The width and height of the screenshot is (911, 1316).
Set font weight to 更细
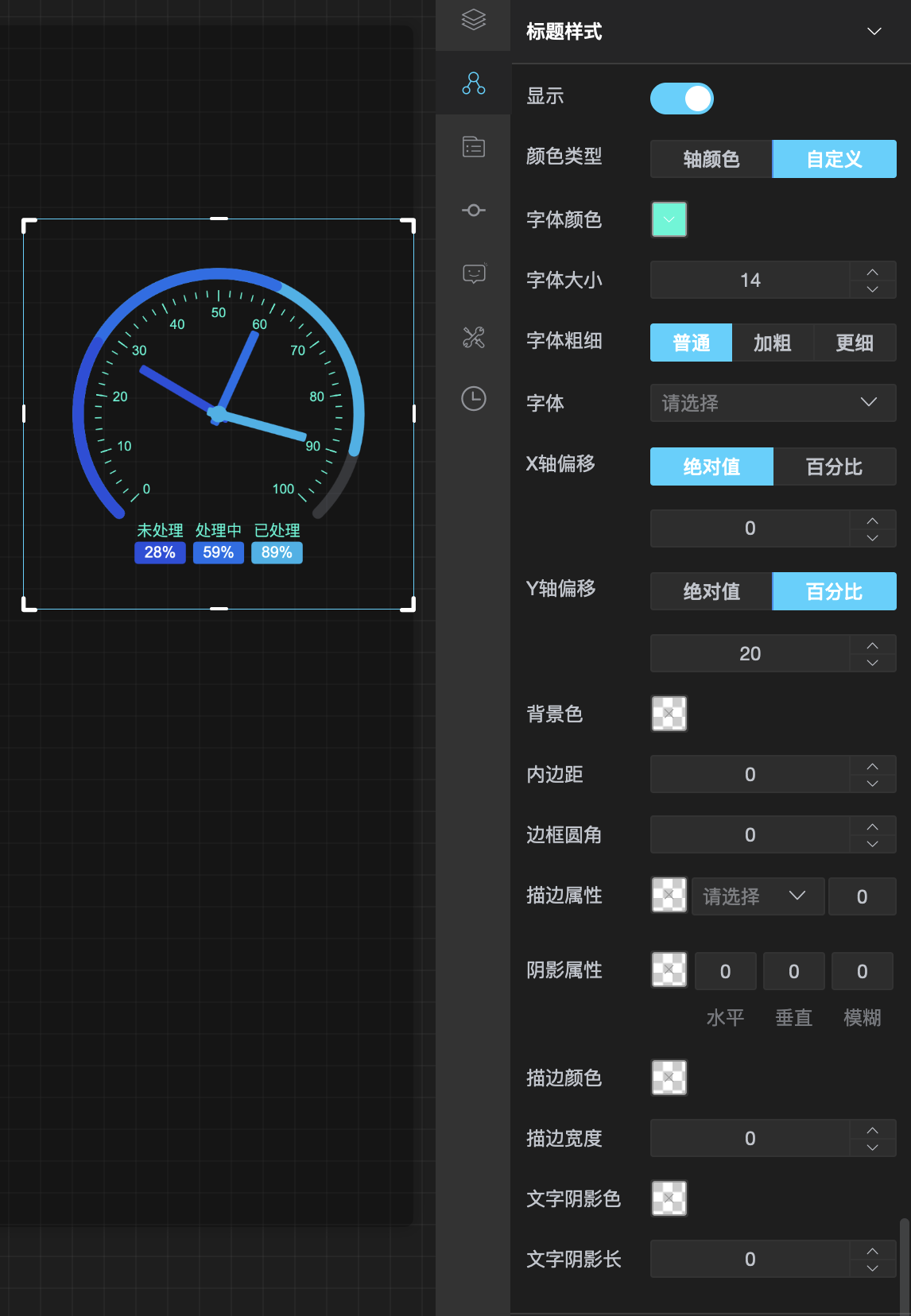(855, 343)
